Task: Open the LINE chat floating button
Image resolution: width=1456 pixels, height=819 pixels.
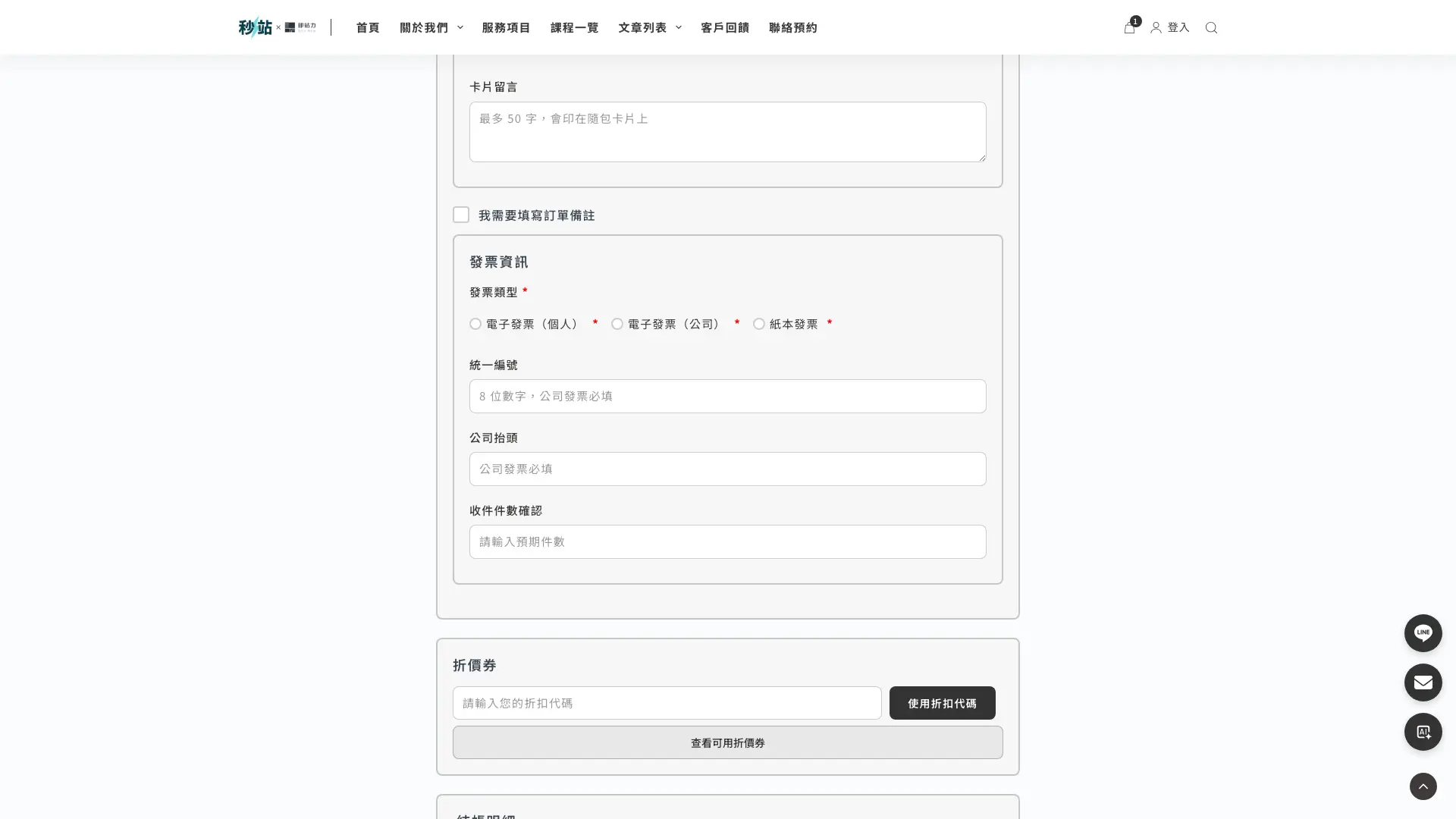Action: pyautogui.click(x=1423, y=632)
